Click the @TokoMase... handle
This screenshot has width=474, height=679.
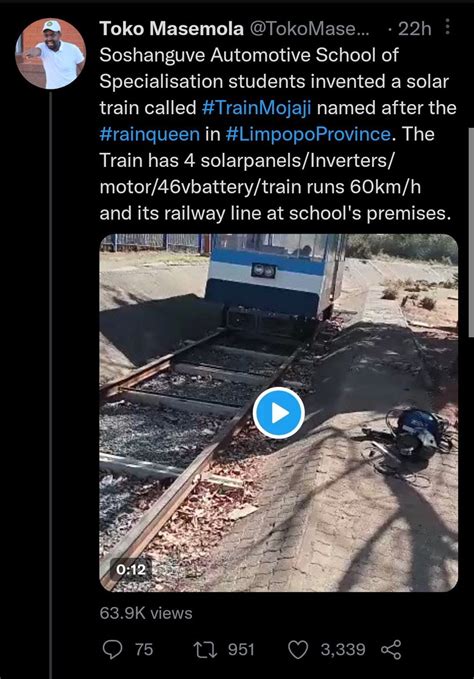[310, 29]
